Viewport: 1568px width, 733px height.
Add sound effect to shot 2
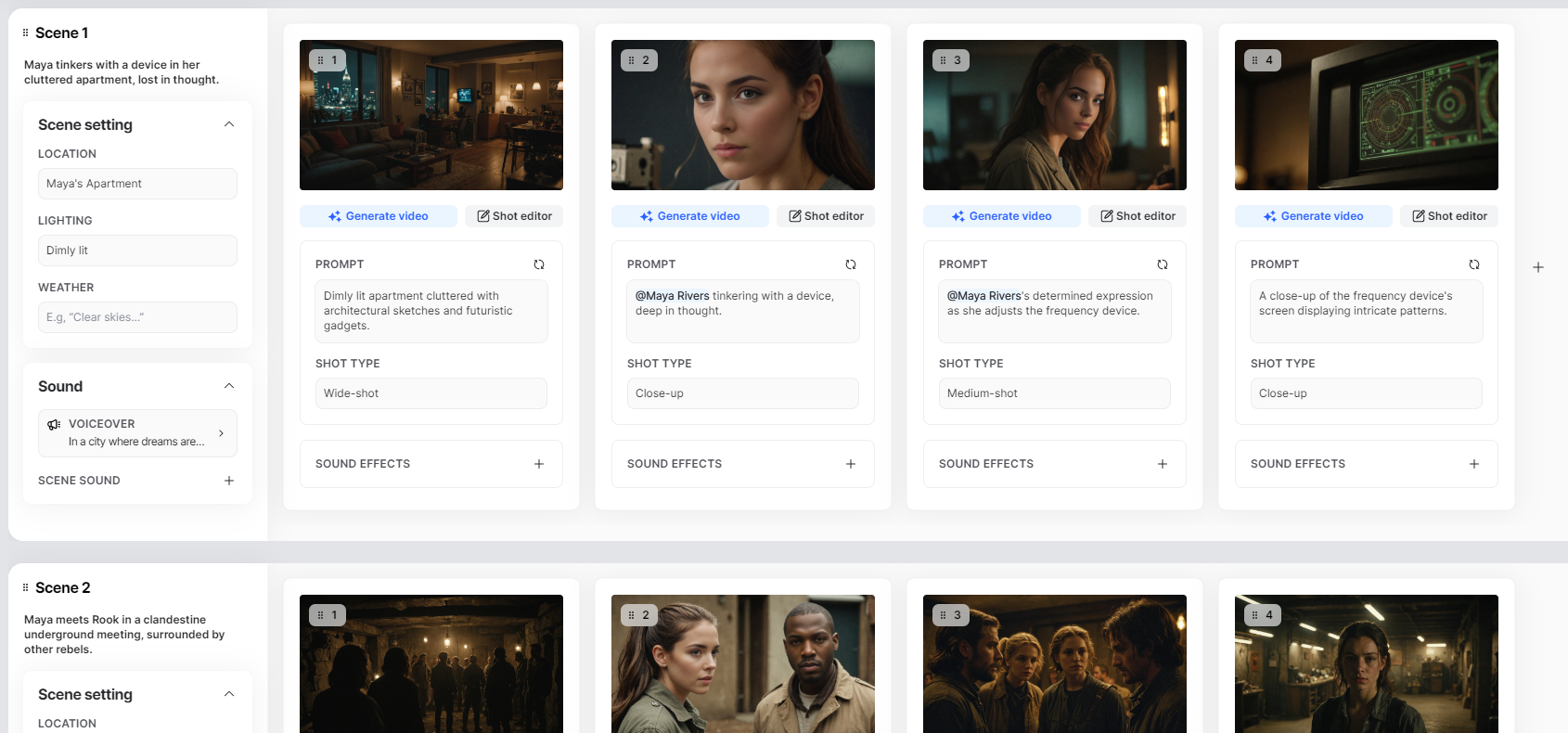coord(851,464)
